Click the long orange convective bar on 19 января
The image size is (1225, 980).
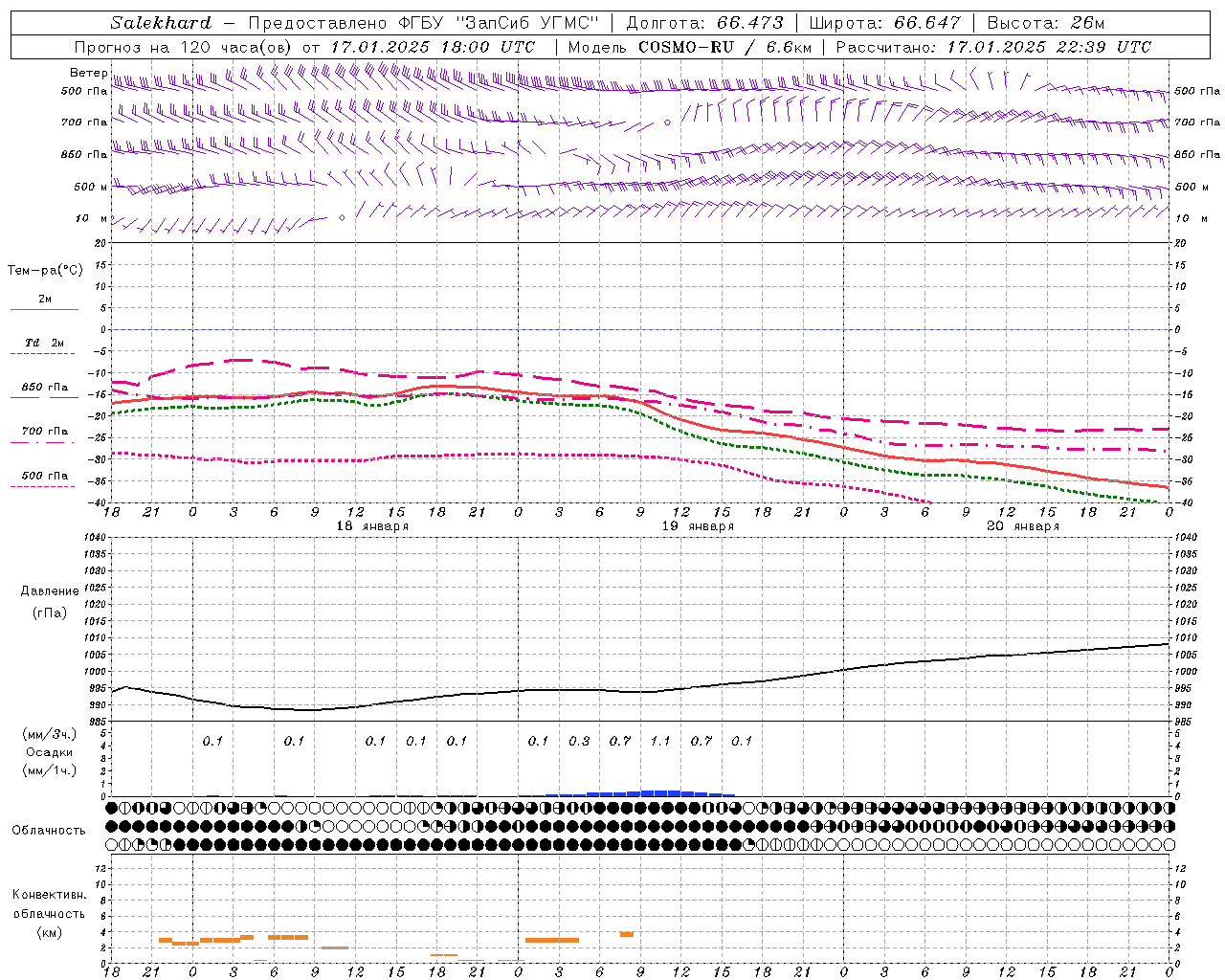(552, 940)
